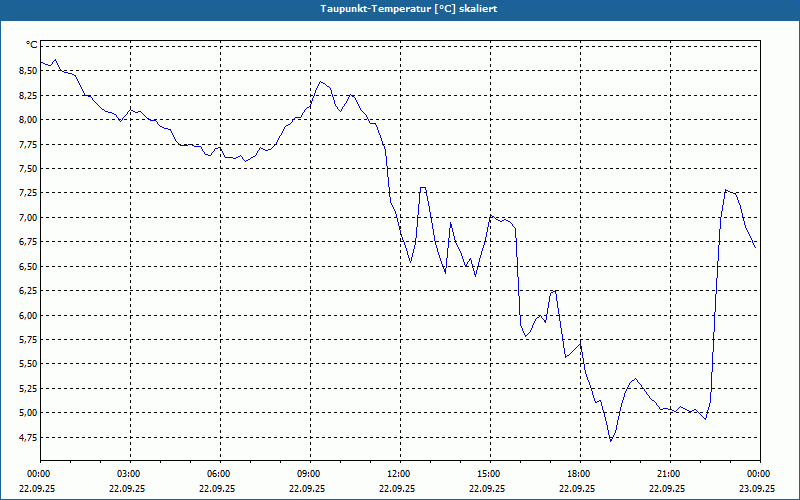Click the 22.09.25 date under 18:00

tap(577, 488)
